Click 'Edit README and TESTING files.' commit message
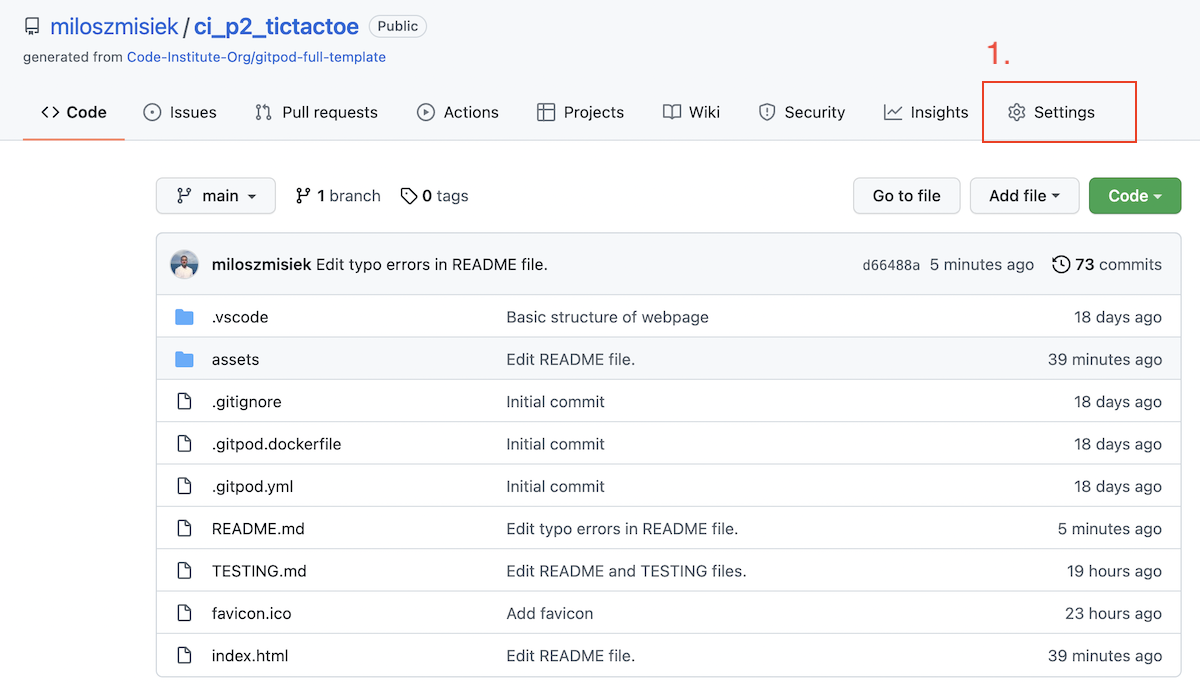 [626, 571]
